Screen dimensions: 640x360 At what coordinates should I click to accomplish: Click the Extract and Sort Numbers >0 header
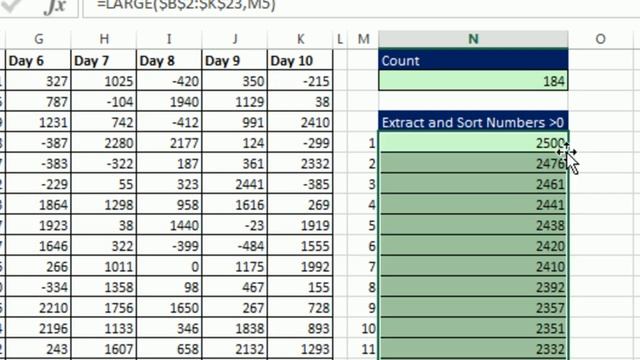(x=473, y=122)
